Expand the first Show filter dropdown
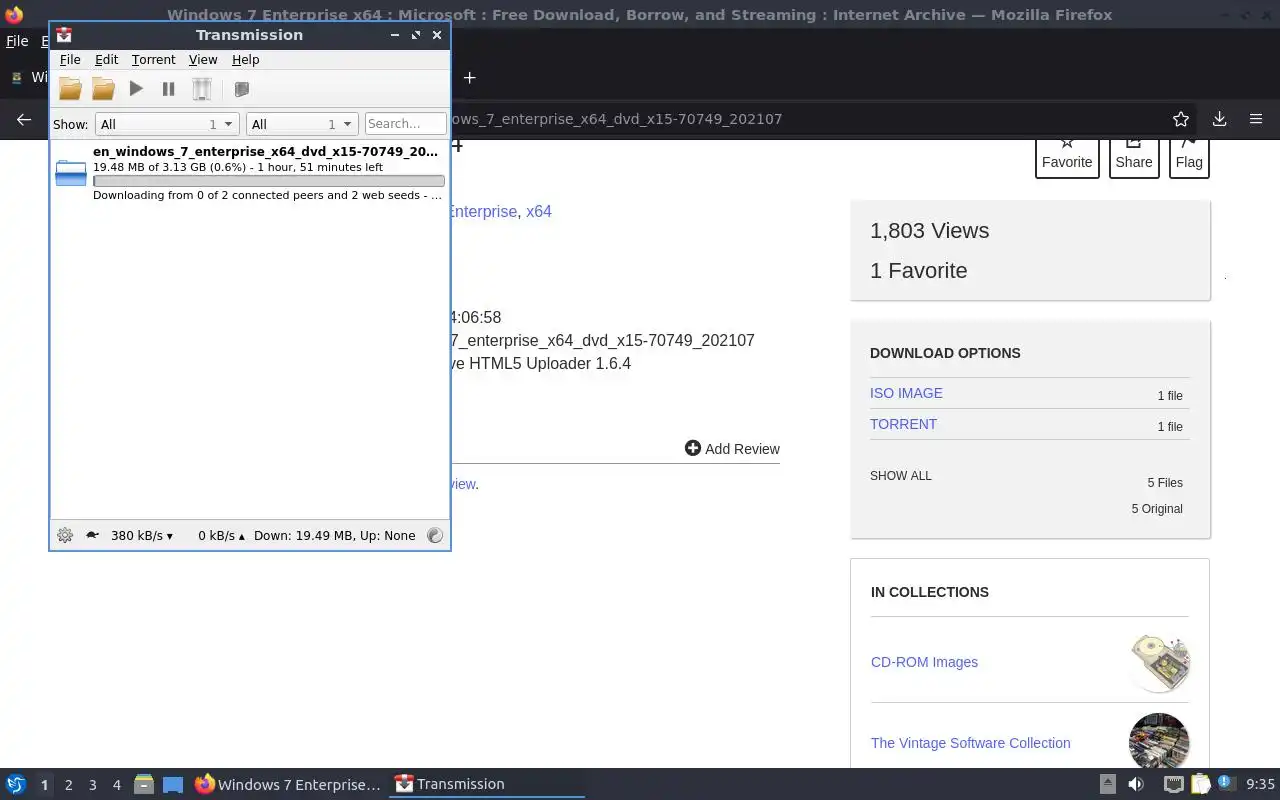The image size is (1280, 800). tap(166, 124)
